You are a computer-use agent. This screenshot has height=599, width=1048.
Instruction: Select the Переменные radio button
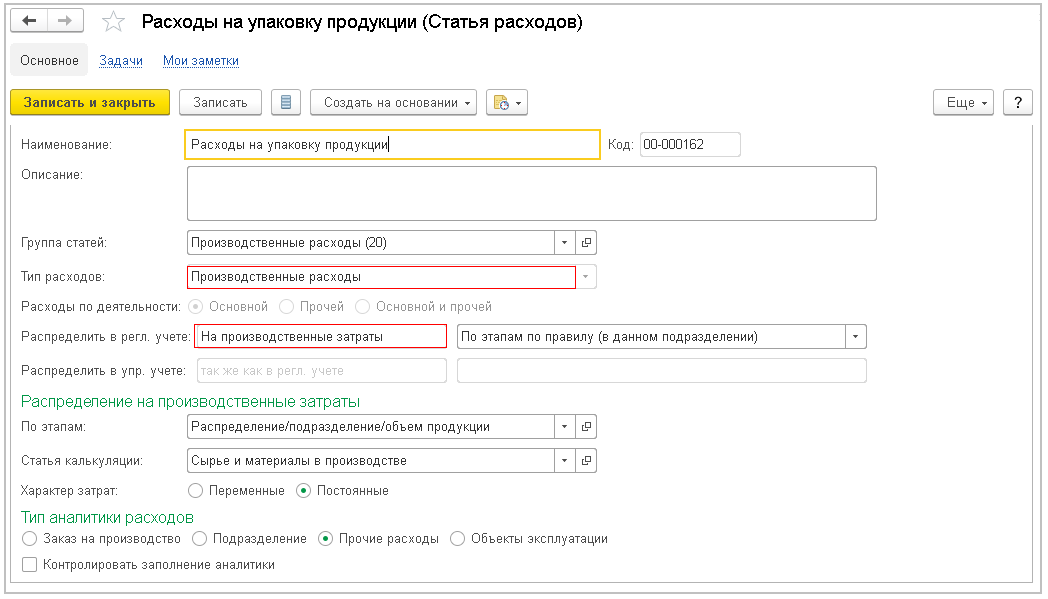coord(197,491)
